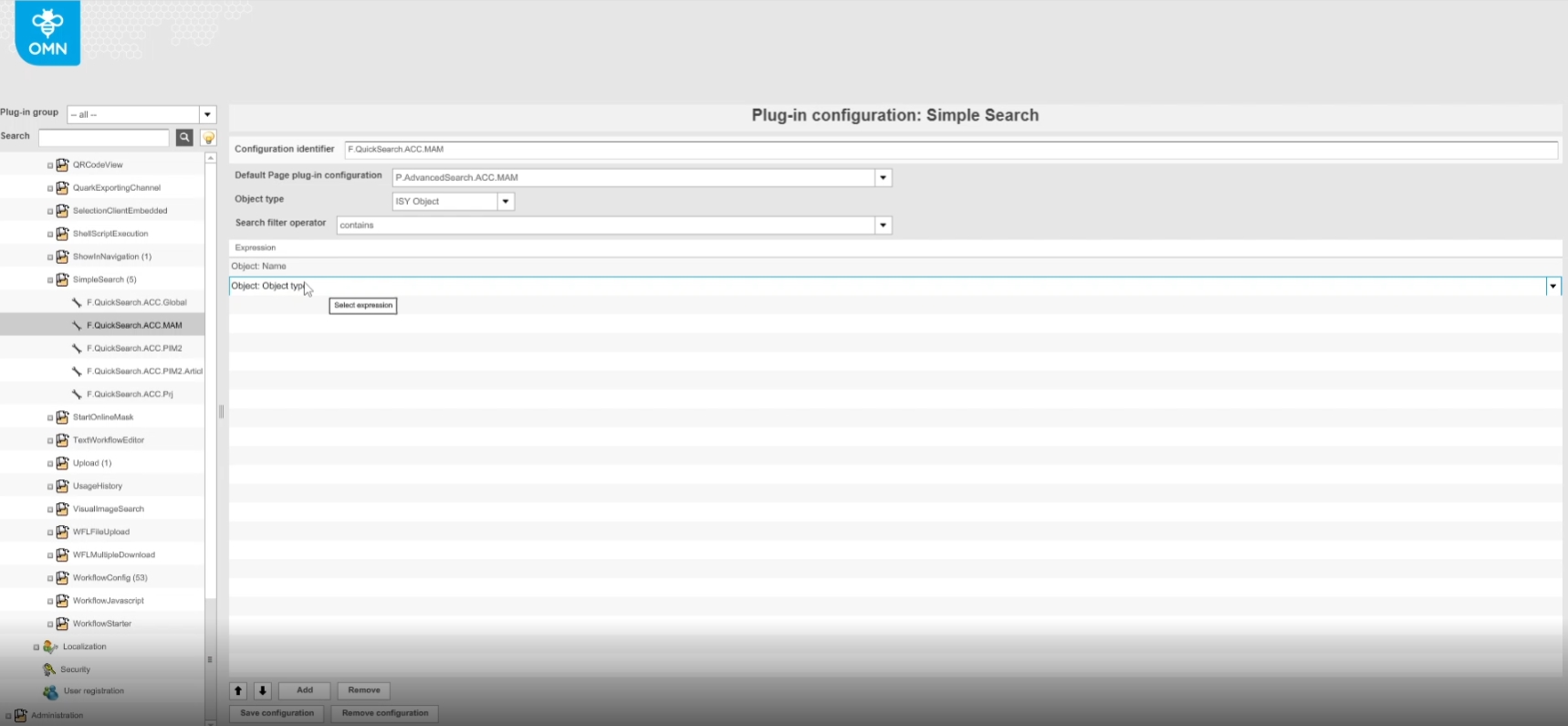Click the magnifier search icon button
1568x726 pixels.
pyautogui.click(x=184, y=137)
